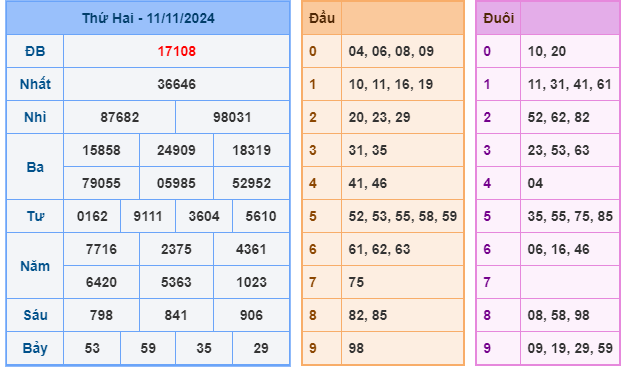
Task: Click first prize number 36646
Action: point(176,84)
